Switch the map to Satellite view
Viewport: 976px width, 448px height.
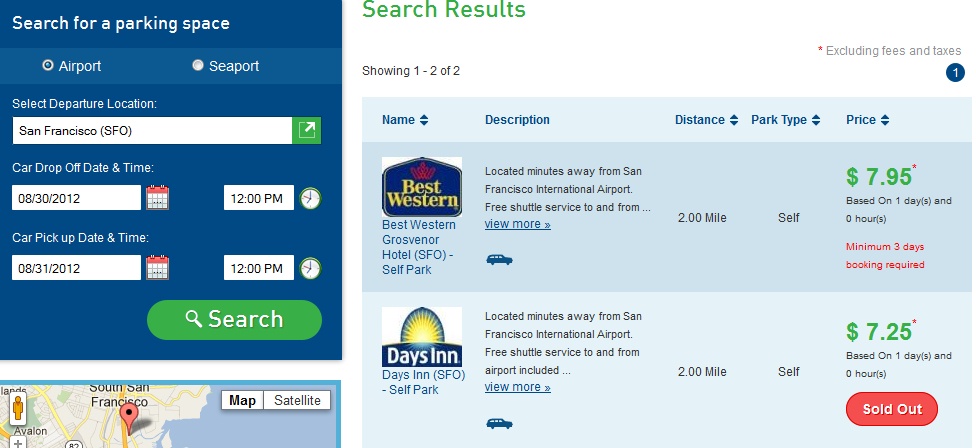[x=298, y=400]
